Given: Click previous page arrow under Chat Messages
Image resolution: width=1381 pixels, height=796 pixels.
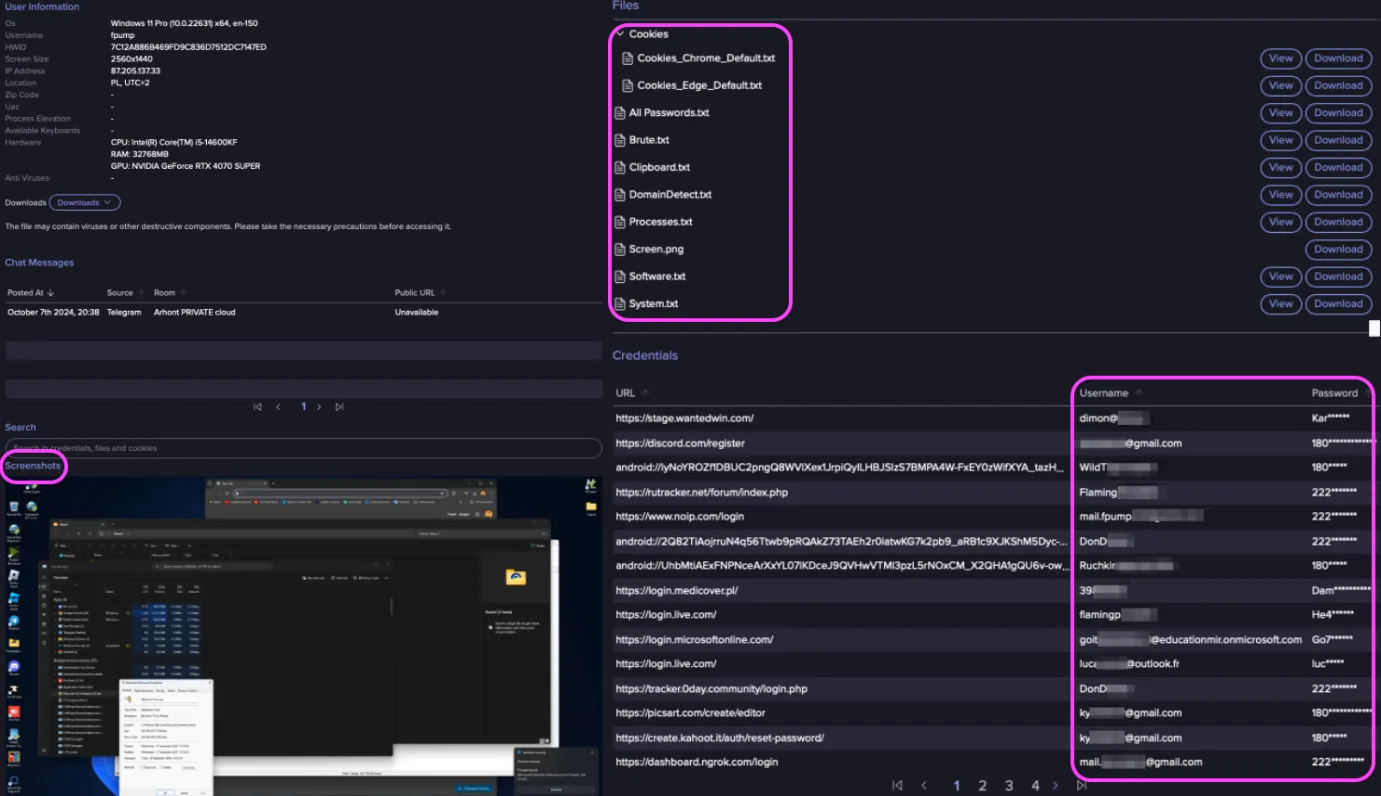Looking at the screenshot, I should (278, 407).
